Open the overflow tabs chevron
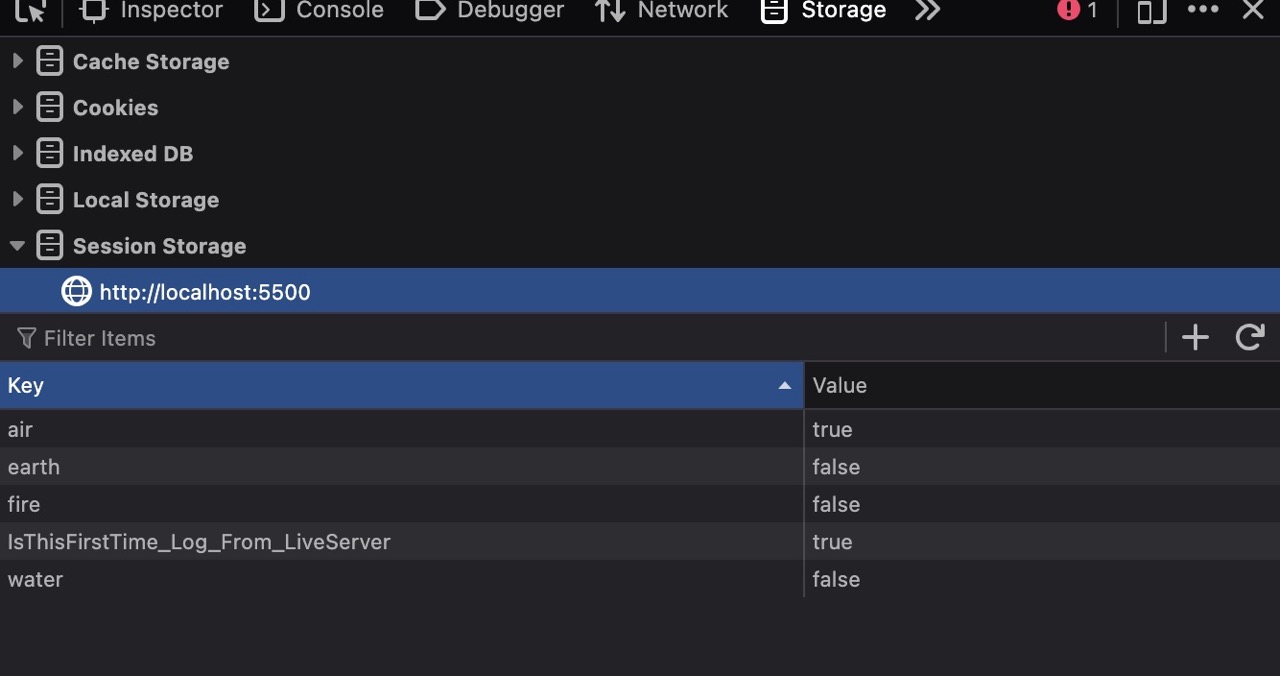The image size is (1280, 676). click(927, 10)
